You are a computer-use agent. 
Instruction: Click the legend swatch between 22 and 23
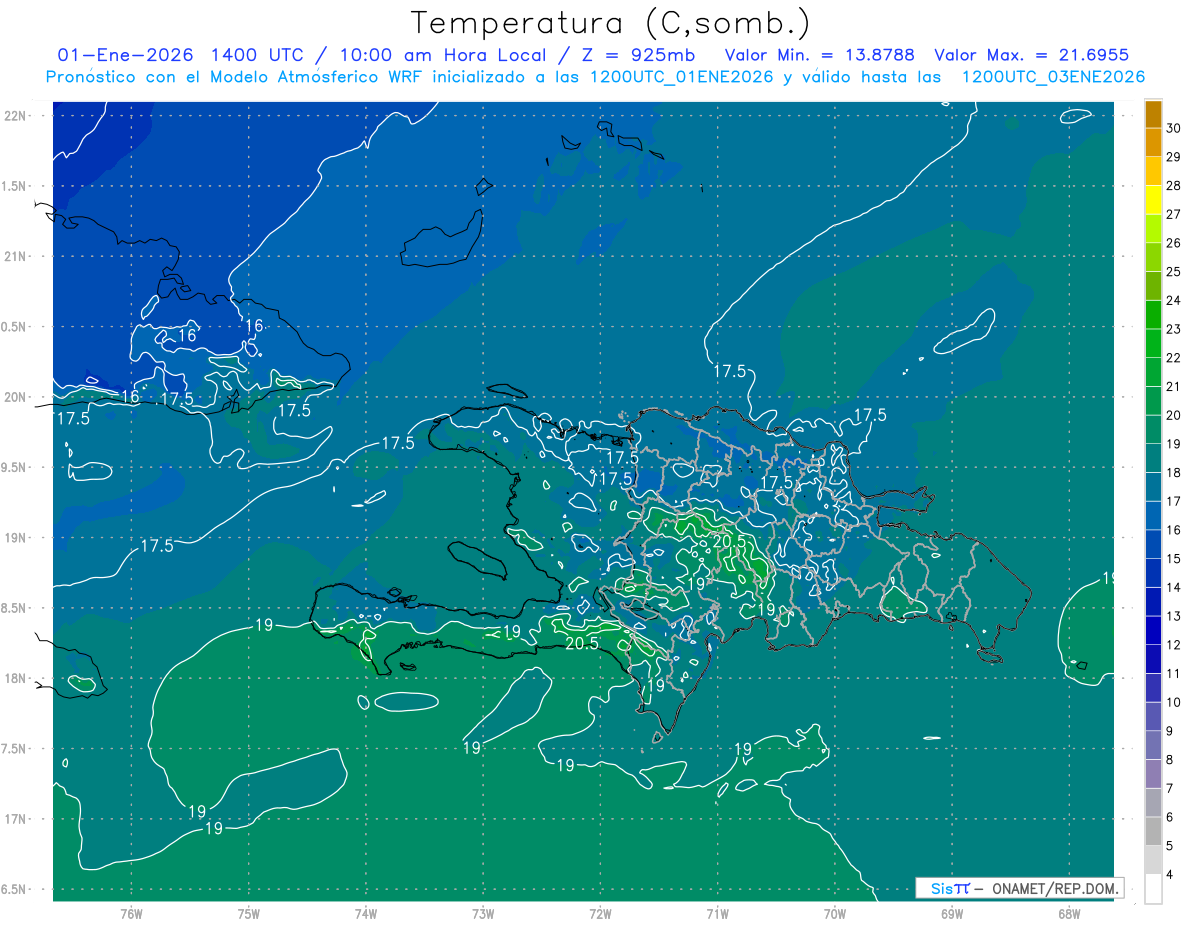[1153, 343]
